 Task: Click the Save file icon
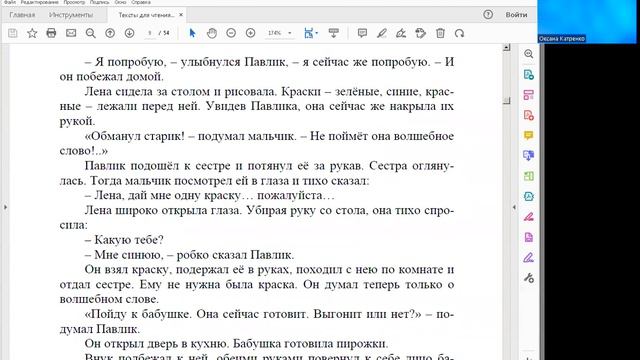coord(13,33)
